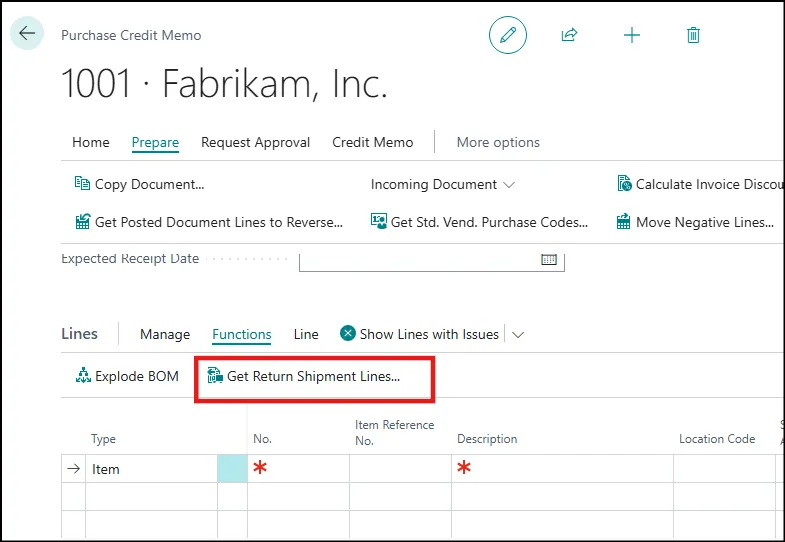Screen dimensions: 785x542
Task: Open calendar picker for Expected Receipt Date
Action: tap(549, 259)
